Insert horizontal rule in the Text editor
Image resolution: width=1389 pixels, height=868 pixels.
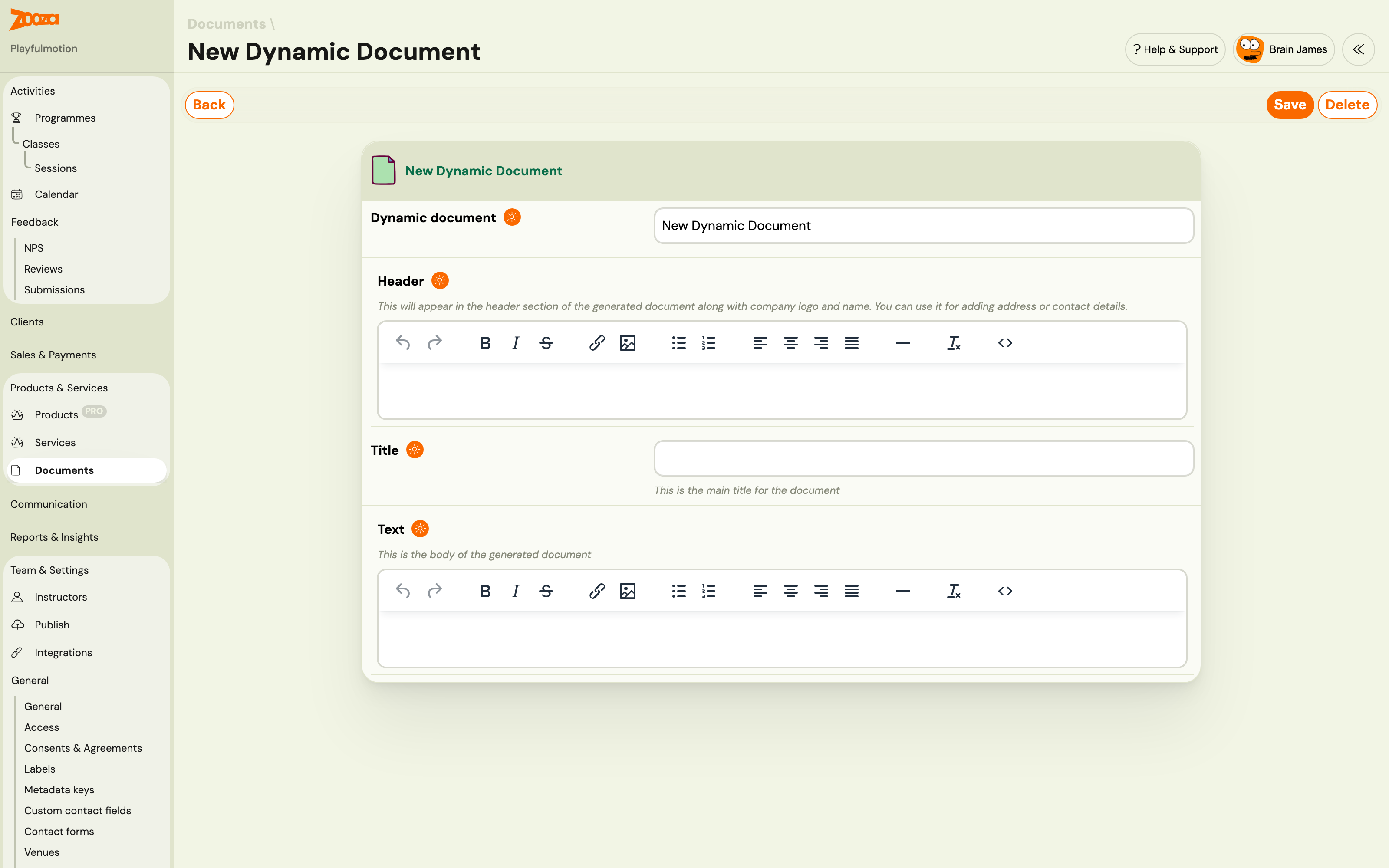coord(902,591)
